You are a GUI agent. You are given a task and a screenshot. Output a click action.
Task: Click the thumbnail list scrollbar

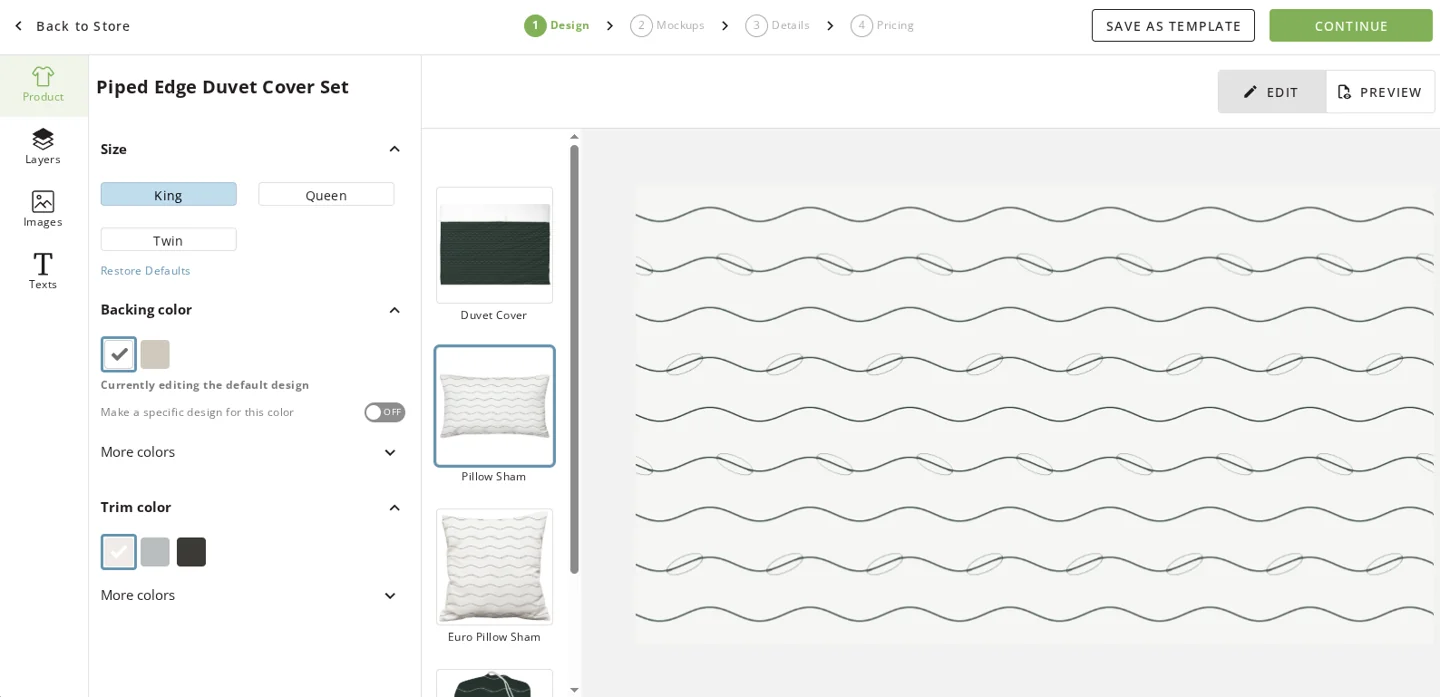coord(574,360)
